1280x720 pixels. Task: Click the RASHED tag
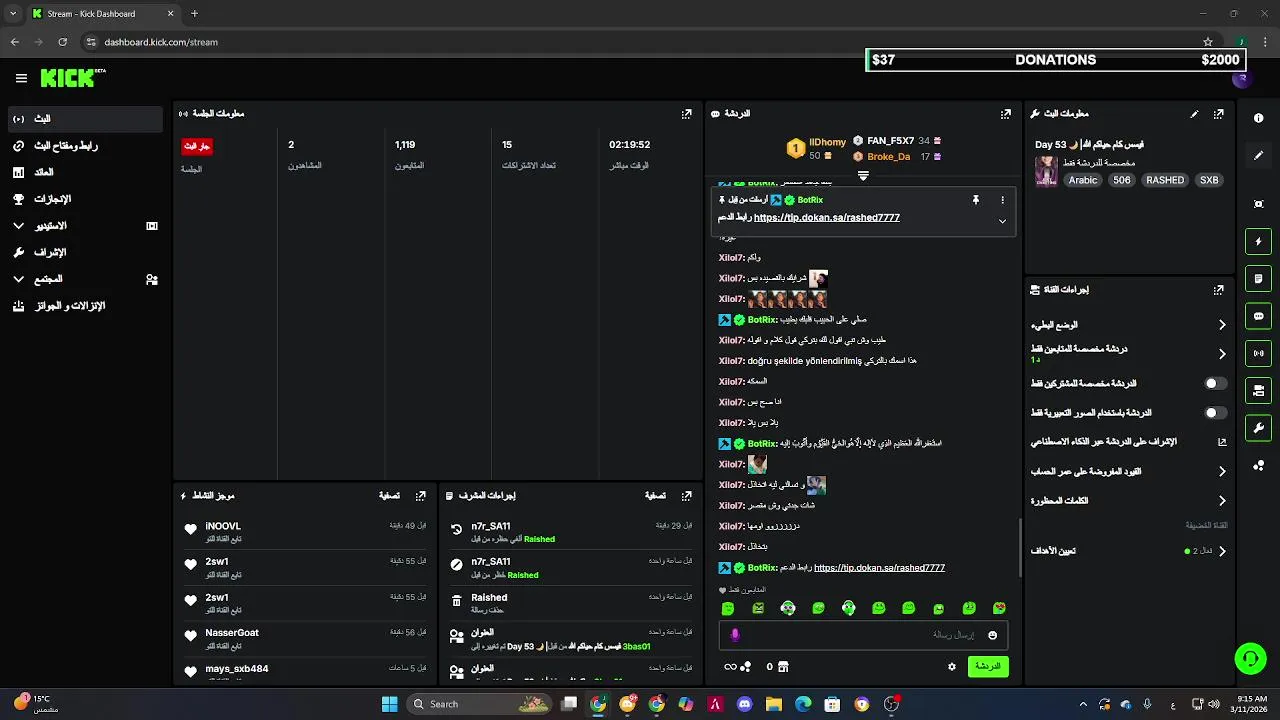pos(1165,180)
